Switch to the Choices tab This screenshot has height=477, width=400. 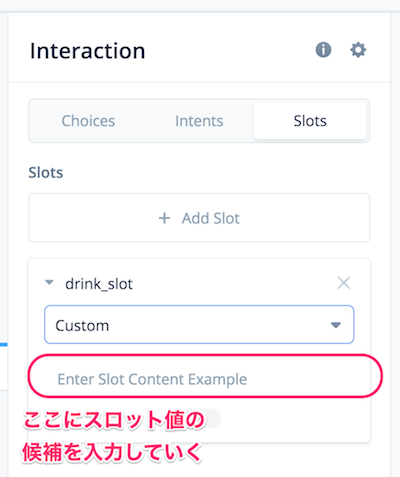(88, 121)
